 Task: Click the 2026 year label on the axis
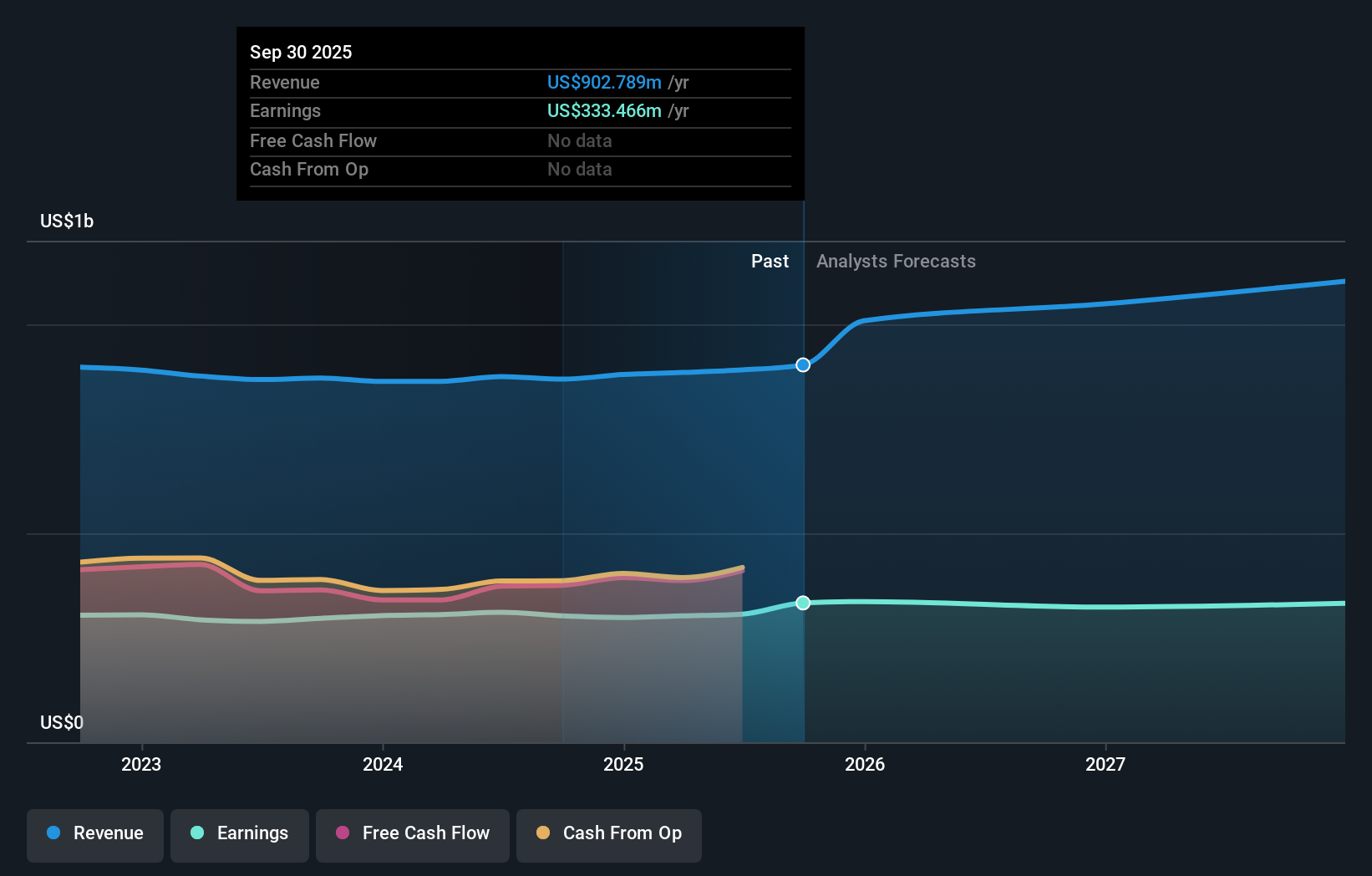coord(866,763)
